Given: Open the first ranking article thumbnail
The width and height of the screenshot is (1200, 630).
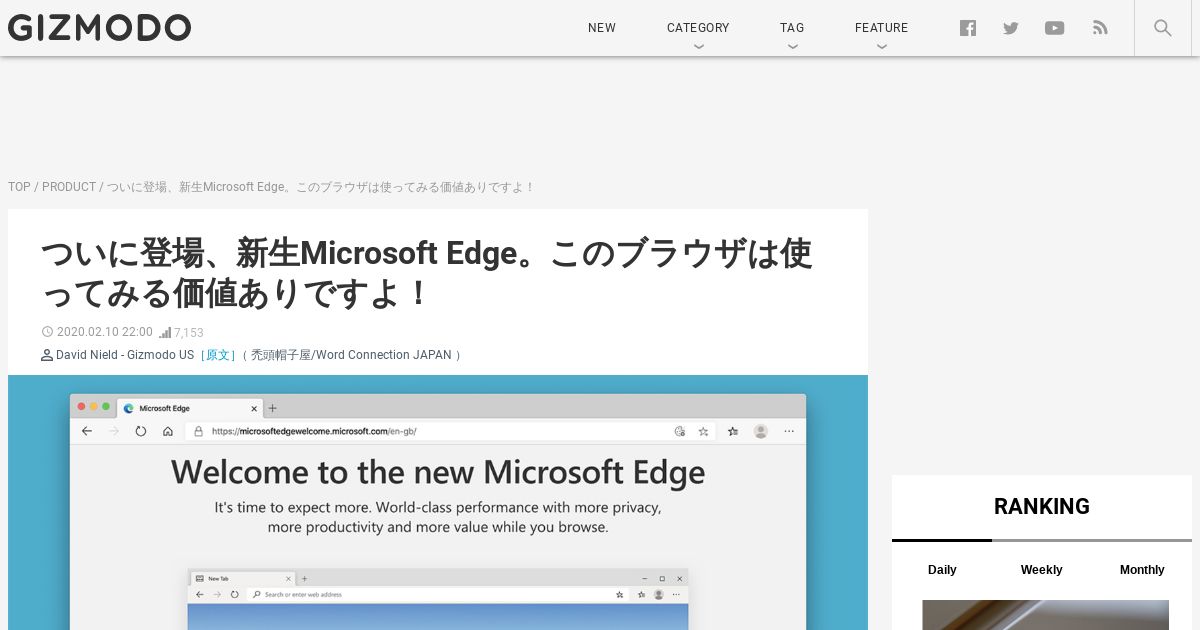Looking at the screenshot, I should tap(1045, 615).
